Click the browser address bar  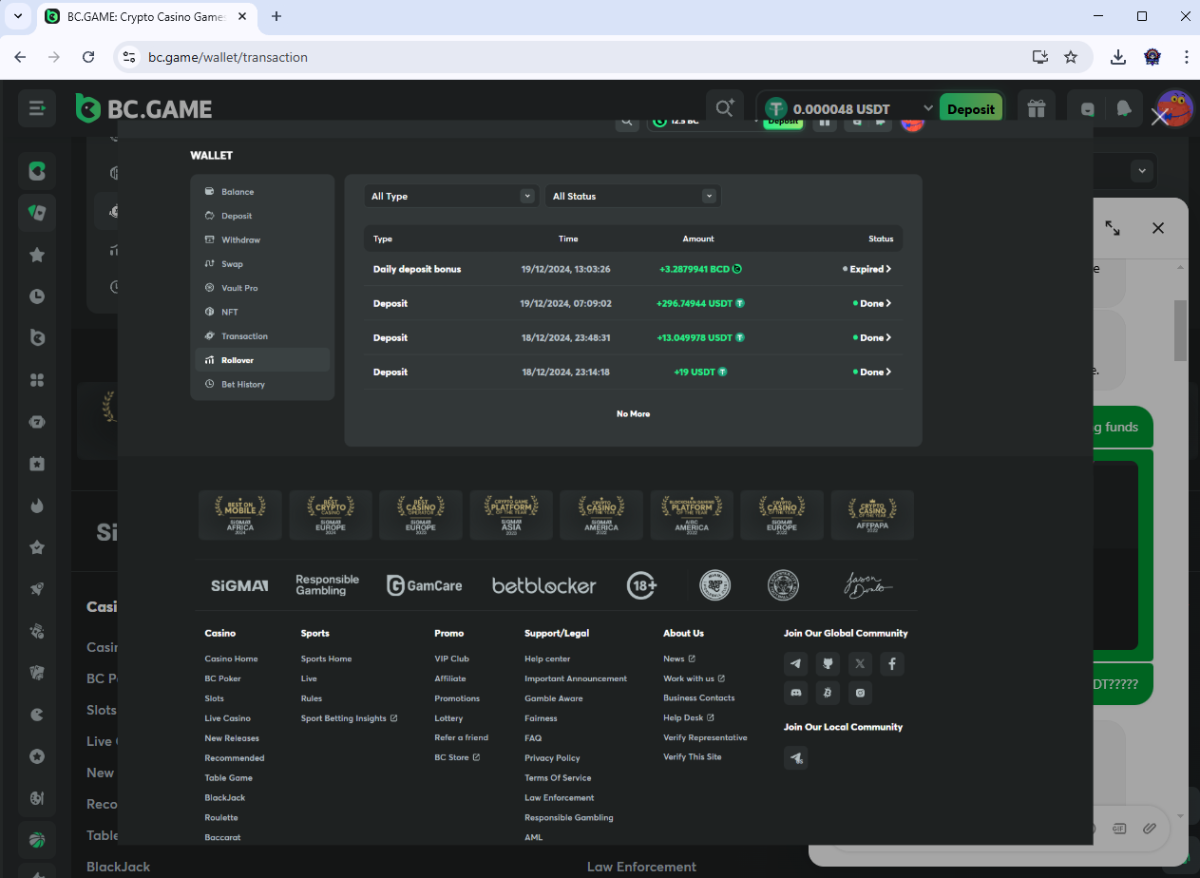580,57
